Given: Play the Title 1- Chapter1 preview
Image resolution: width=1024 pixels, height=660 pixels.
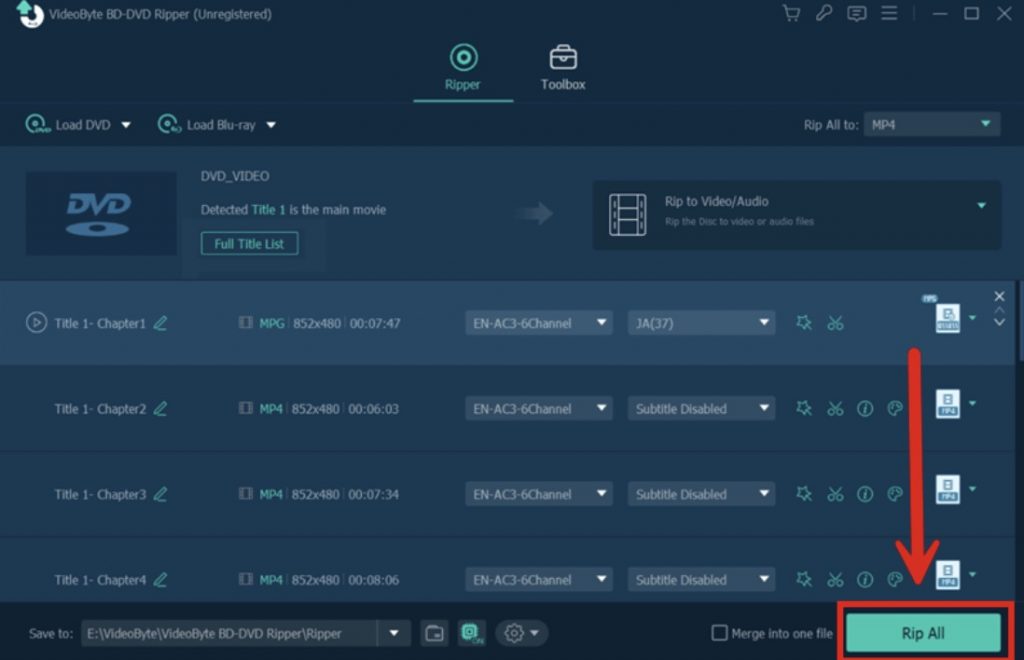Looking at the screenshot, I should coord(35,323).
